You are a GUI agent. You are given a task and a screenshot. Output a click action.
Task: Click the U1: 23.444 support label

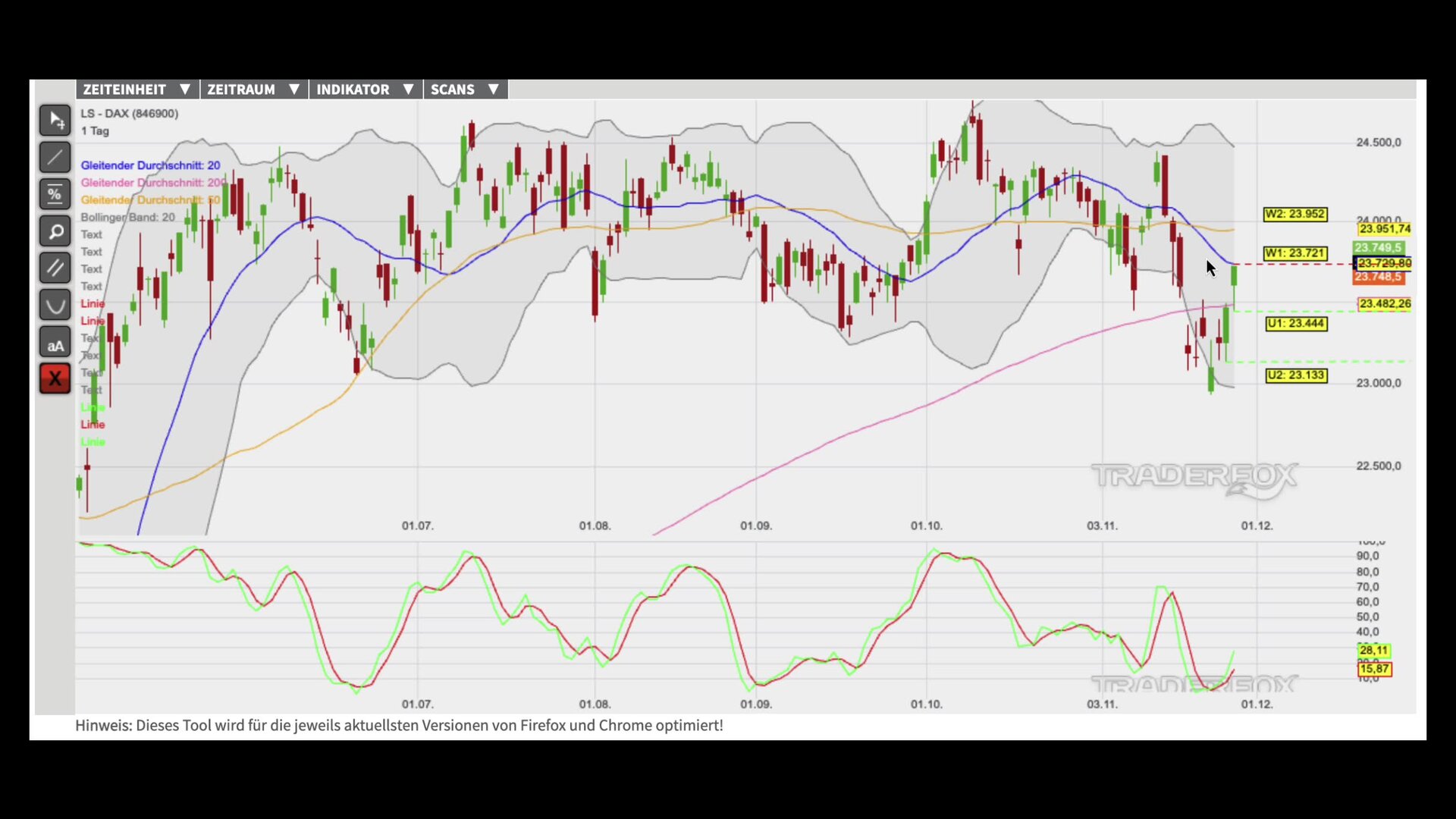pos(1296,324)
